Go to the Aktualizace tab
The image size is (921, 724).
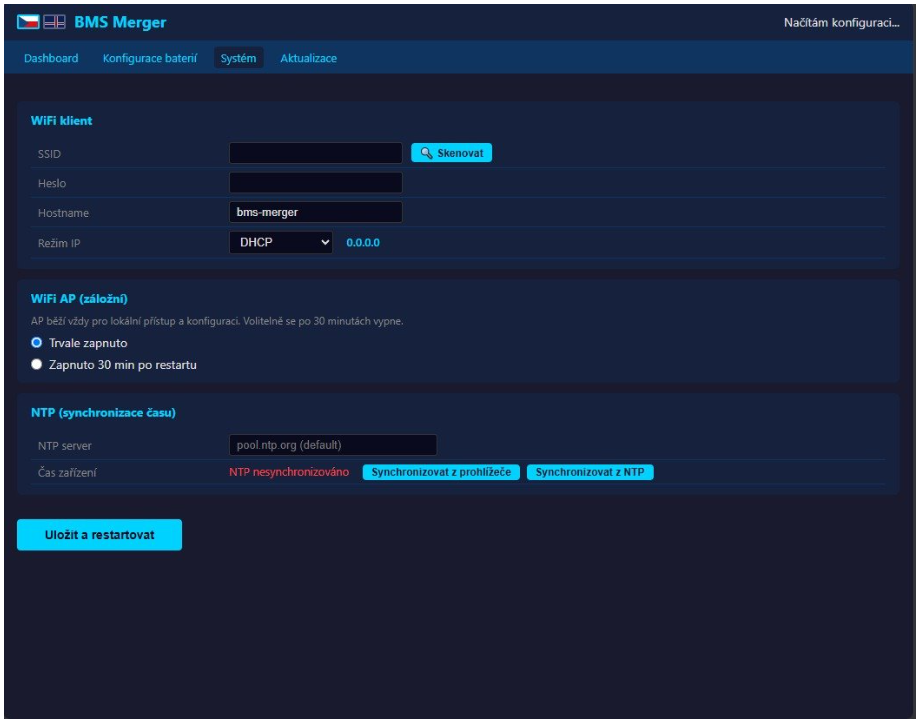pyautogui.click(x=308, y=58)
